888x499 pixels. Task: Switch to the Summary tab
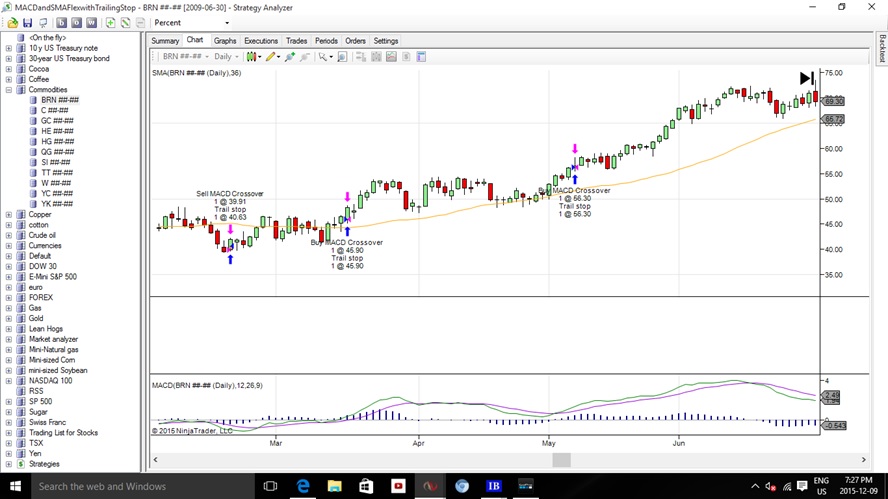(165, 41)
